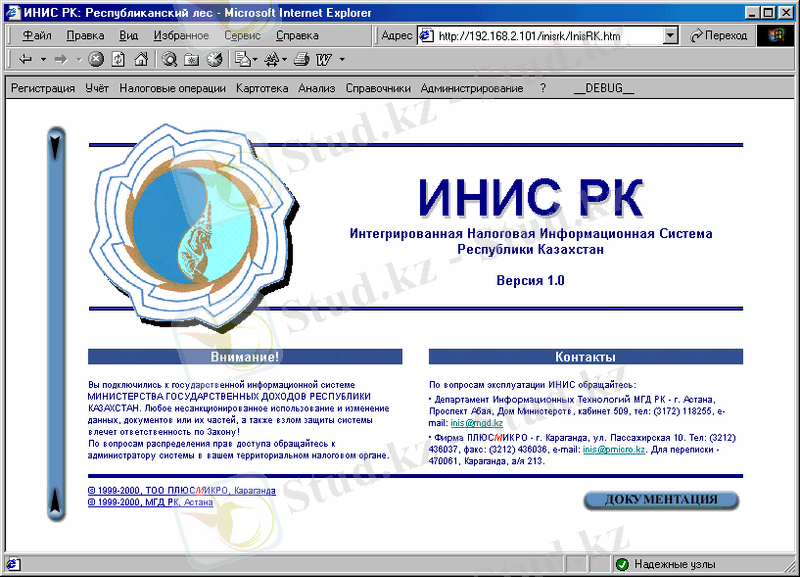Screen dimensions: 800x577
Task: Close the Internet Explorer window
Action: (786, 13)
